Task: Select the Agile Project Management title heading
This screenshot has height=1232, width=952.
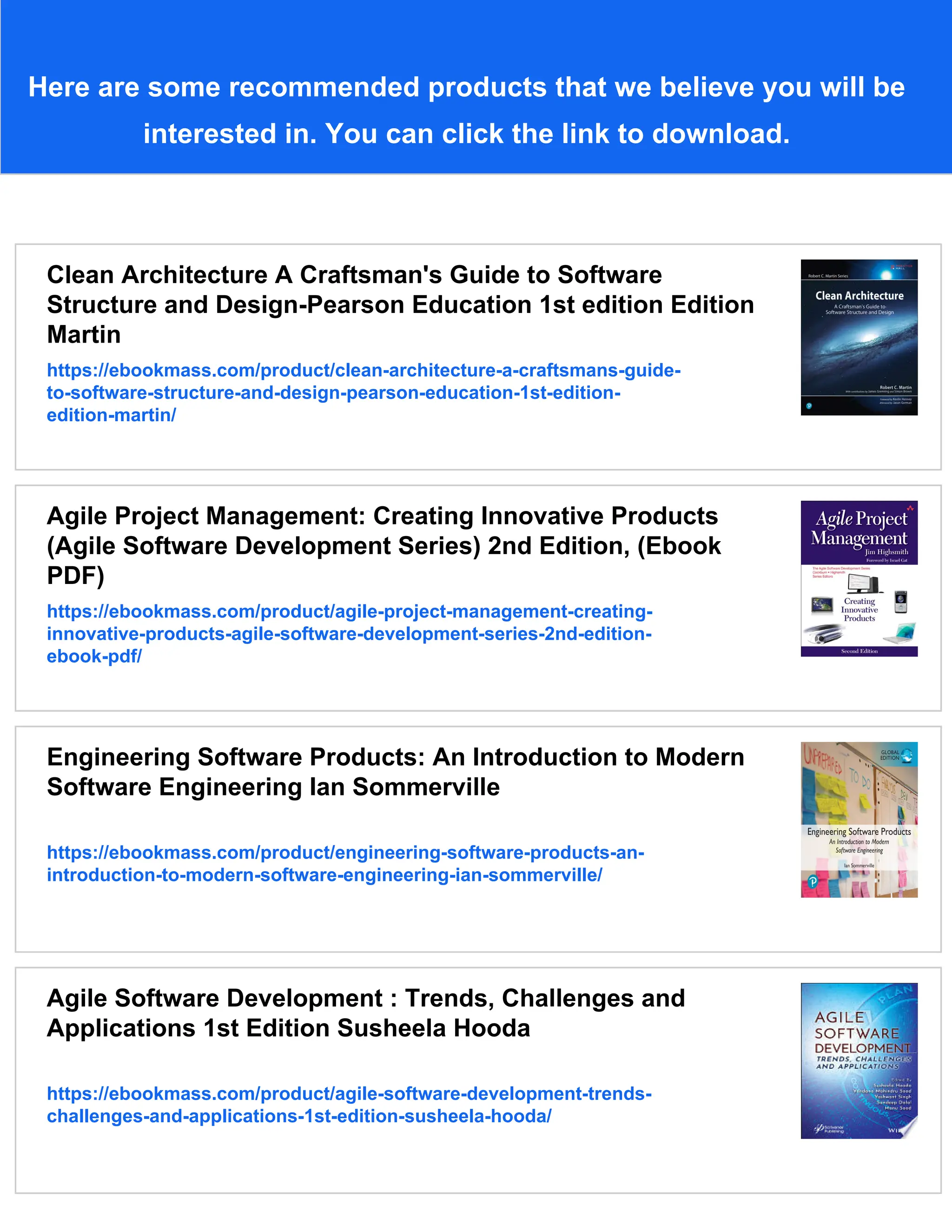Action: pyautogui.click(x=383, y=546)
